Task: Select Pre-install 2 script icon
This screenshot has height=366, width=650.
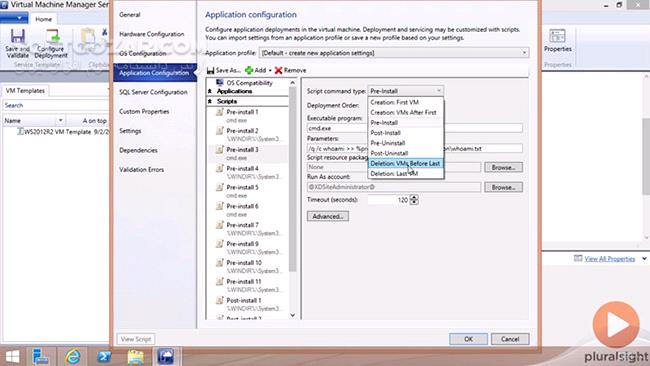Action: pyautogui.click(x=220, y=131)
